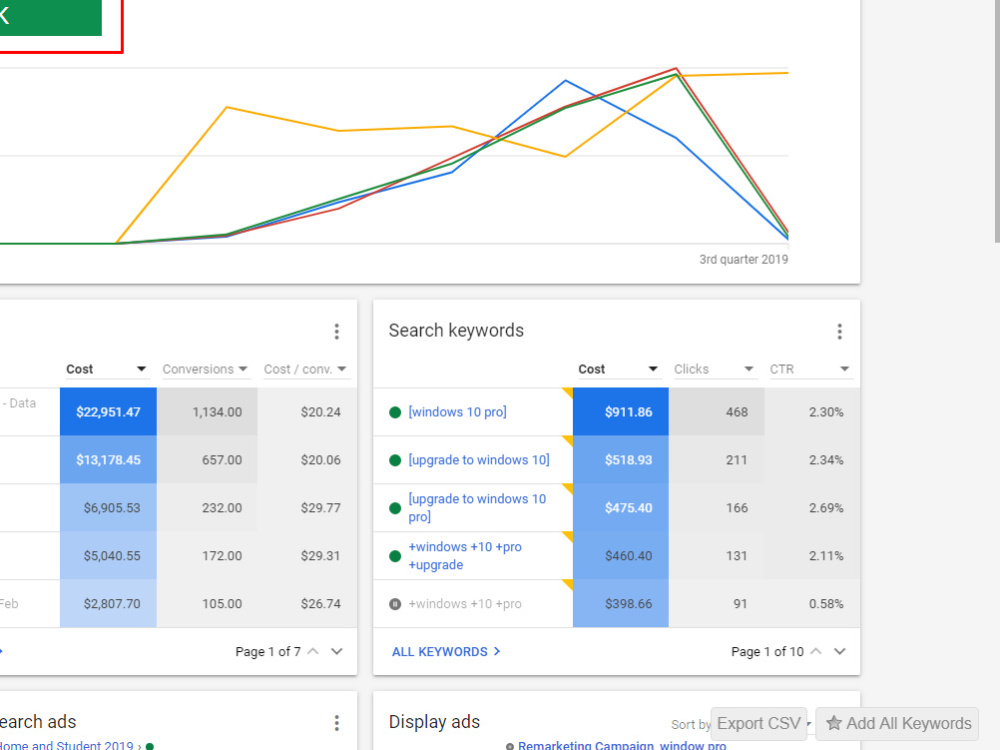Click $13,178.45 cost cell
Screen dimensions: 1000x750
click(108, 460)
